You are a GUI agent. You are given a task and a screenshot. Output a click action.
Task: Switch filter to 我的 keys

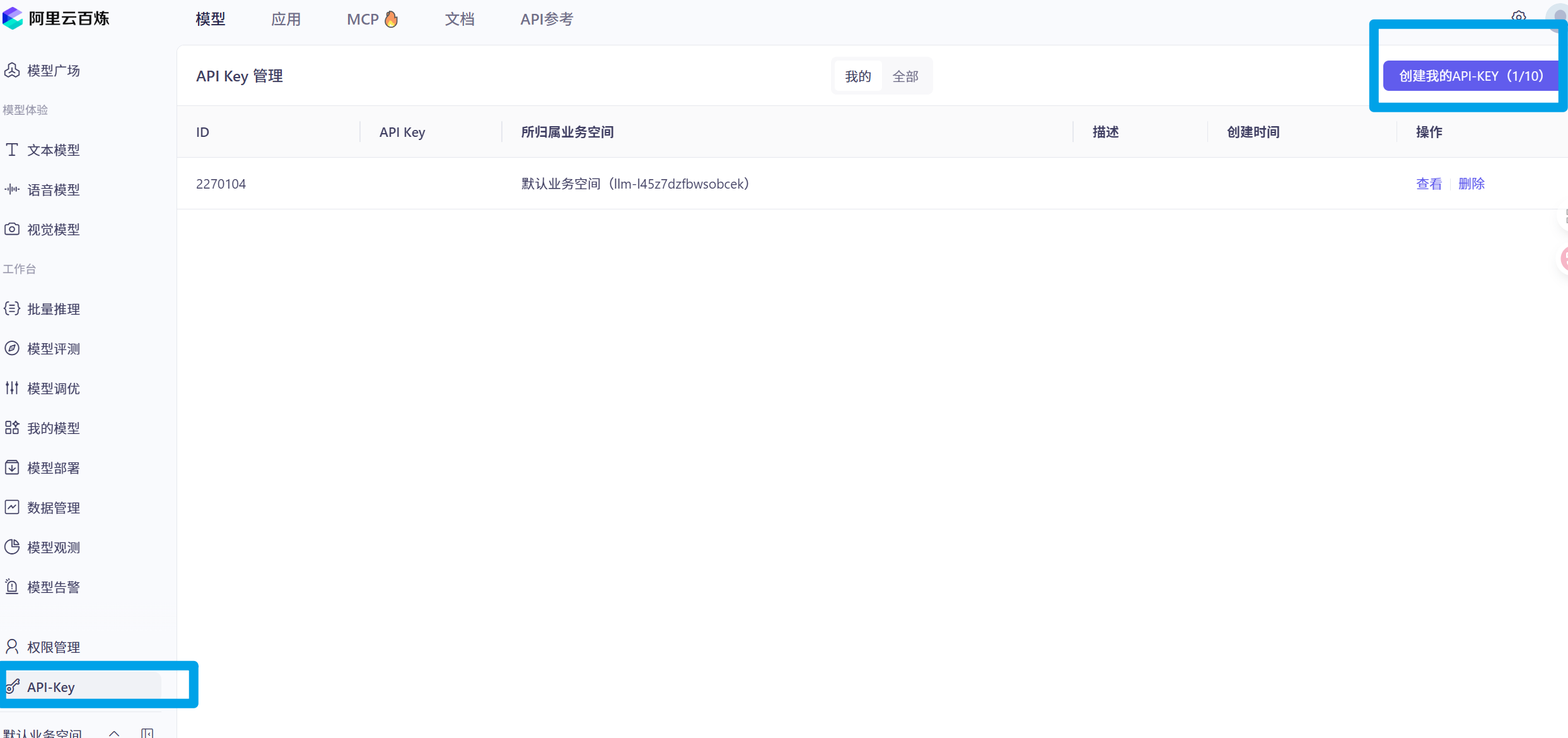pos(857,76)
